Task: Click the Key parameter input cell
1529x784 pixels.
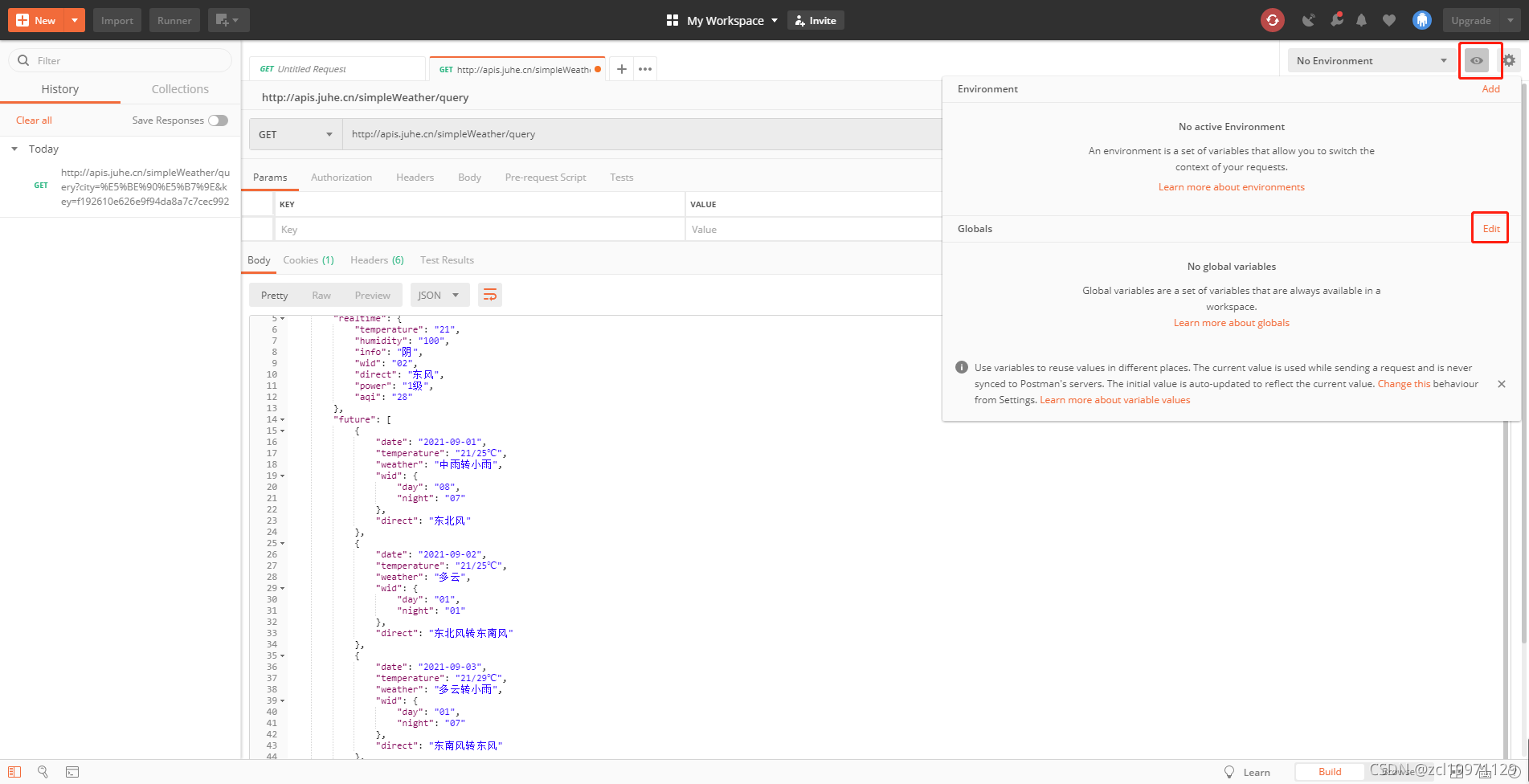Action: pos(480,229)
